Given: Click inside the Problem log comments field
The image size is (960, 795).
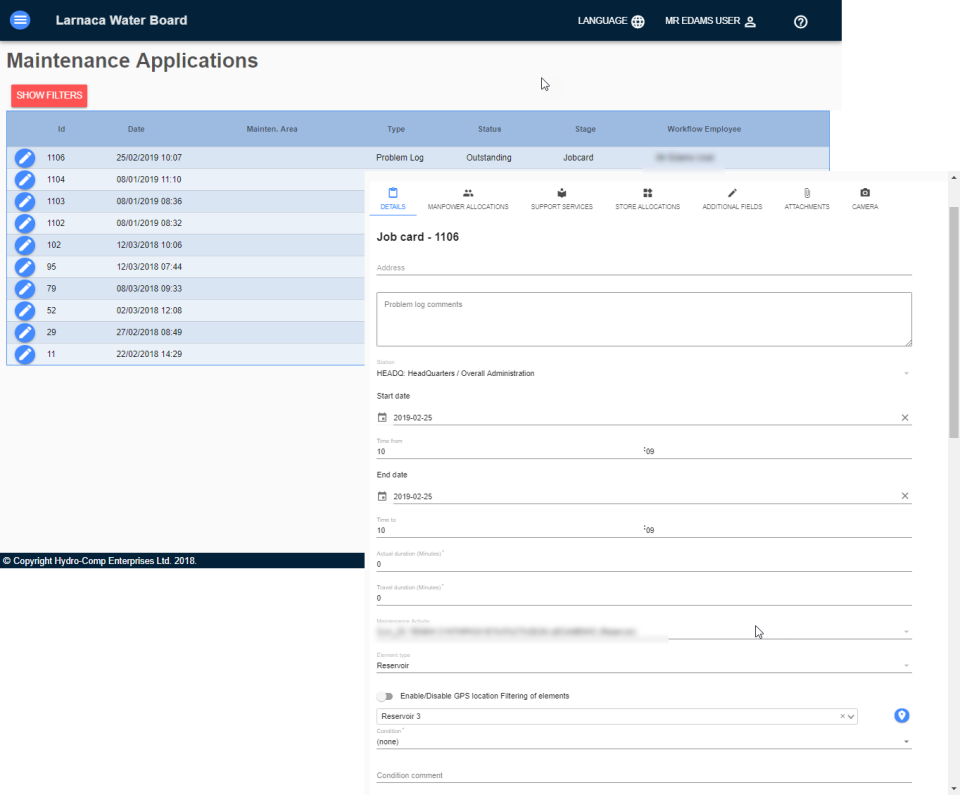Looking at the screenshot, I should pos(643,318).
